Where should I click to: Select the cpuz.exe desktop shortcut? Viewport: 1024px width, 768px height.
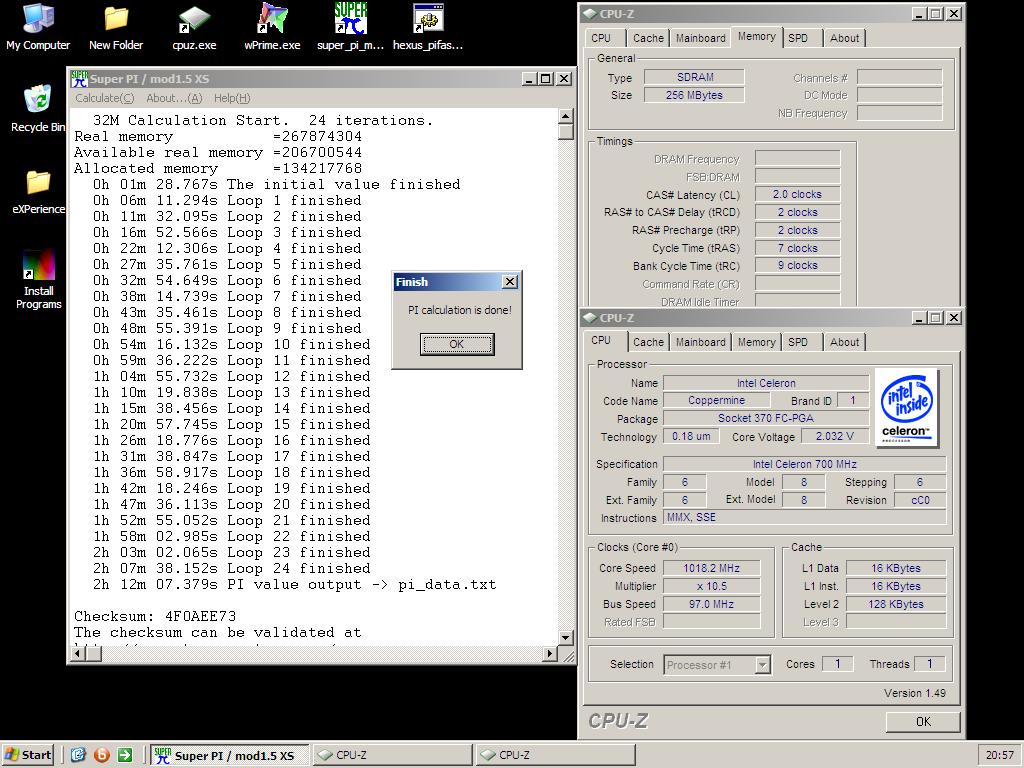[x=194, y=27]
